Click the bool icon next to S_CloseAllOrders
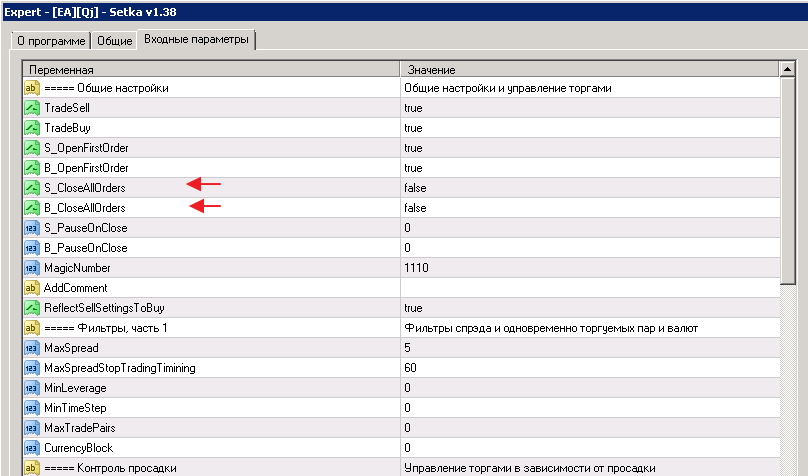 (x=32, y=188)
